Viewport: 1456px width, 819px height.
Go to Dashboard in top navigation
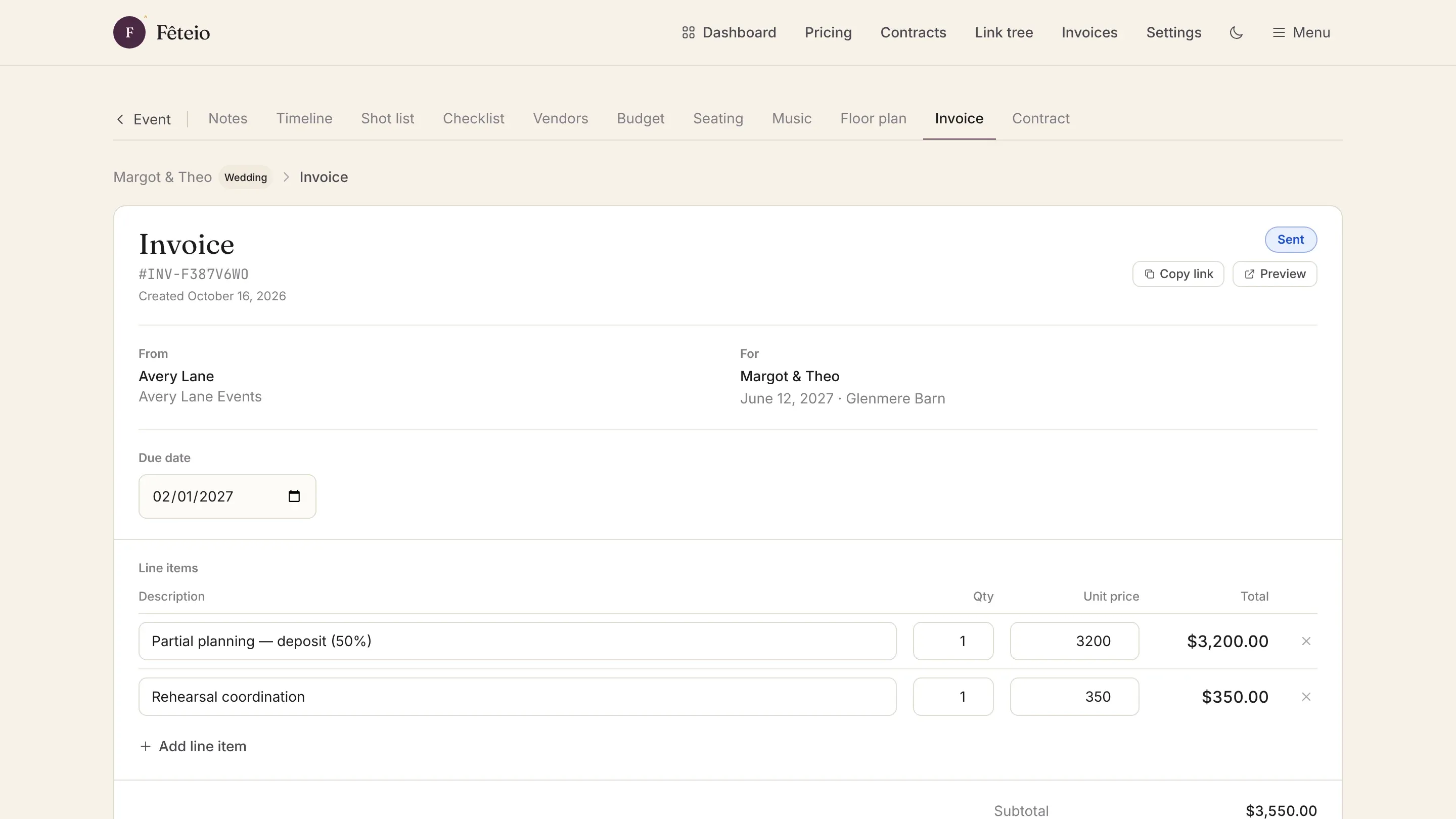point(729,33)
